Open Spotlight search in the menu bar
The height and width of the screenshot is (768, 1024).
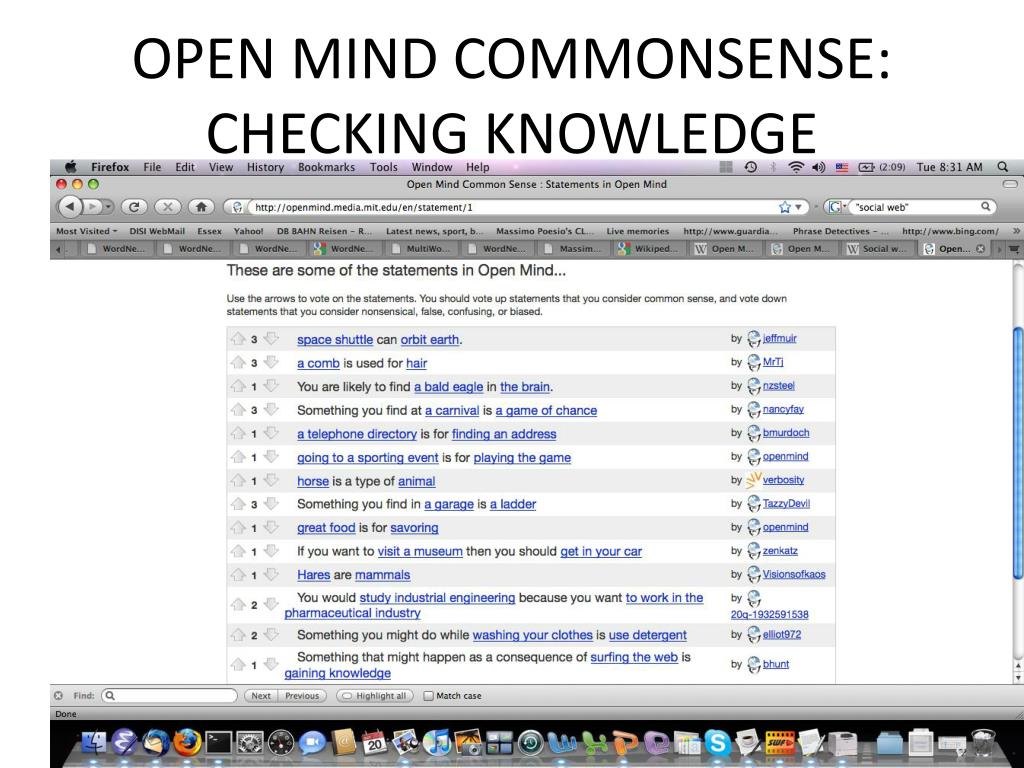tap(1002, 167)
